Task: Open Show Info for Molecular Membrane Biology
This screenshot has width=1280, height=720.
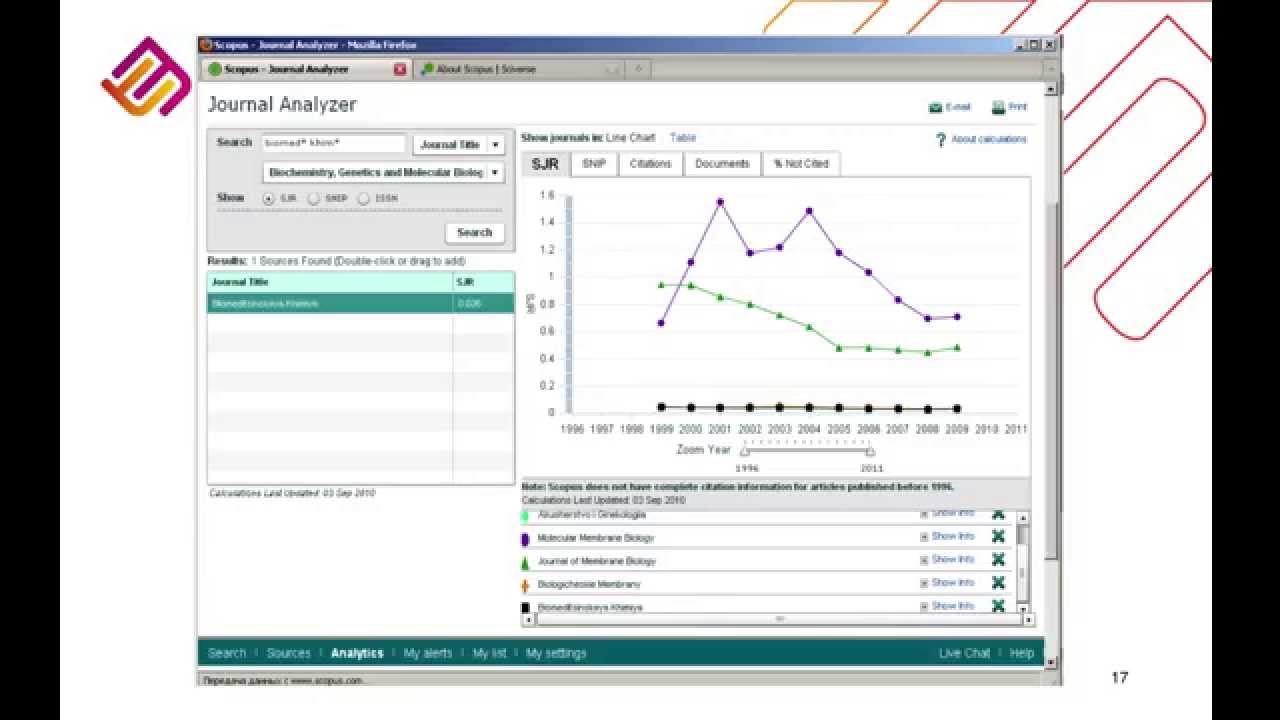Action: [x=952, y=537]
